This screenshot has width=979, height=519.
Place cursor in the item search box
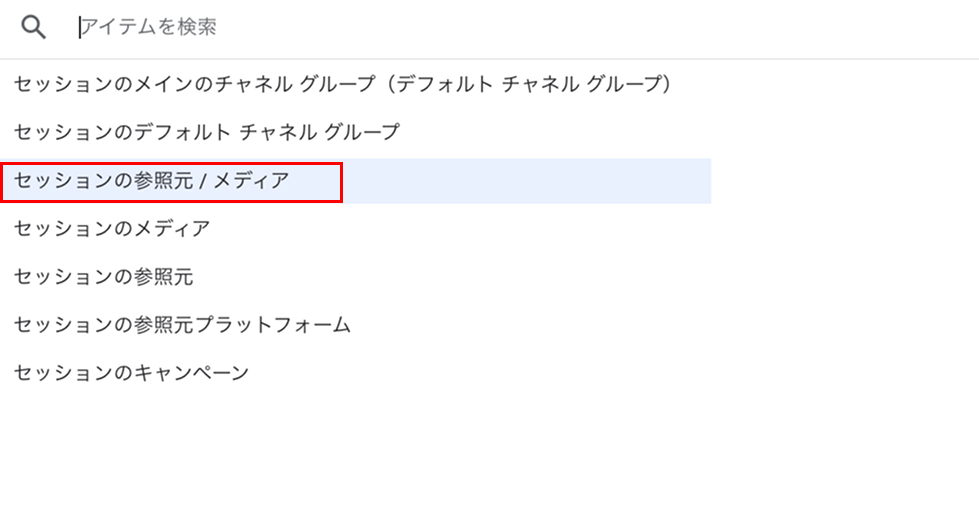(524, 27)
